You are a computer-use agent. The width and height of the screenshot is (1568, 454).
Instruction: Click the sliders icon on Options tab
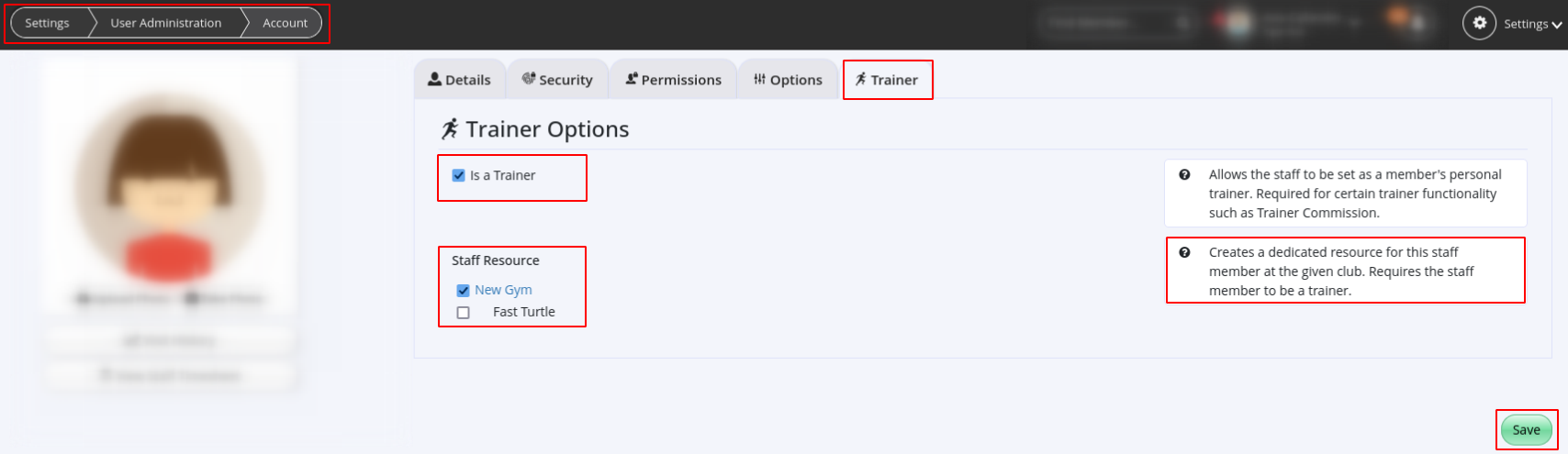tap(759, 79)
